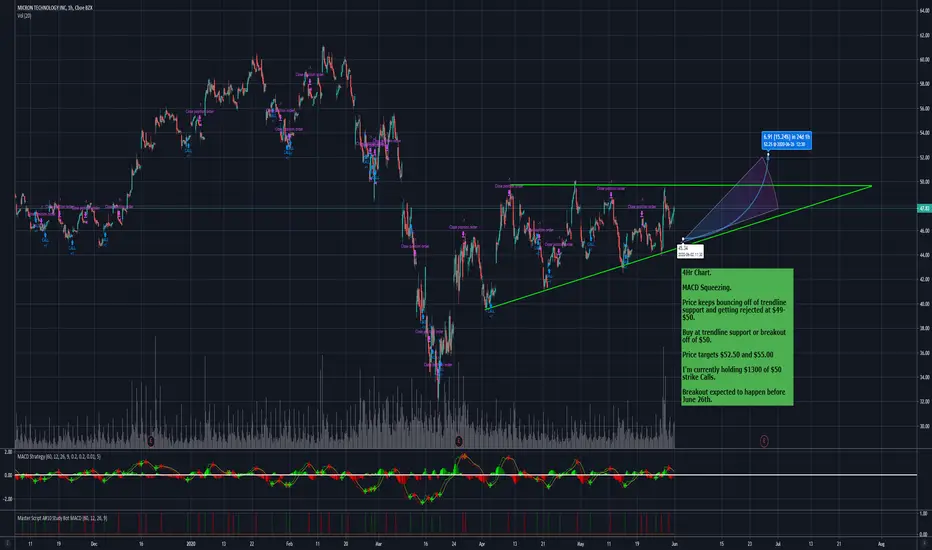Click the 52.00 price axis label

pos(924,157)
